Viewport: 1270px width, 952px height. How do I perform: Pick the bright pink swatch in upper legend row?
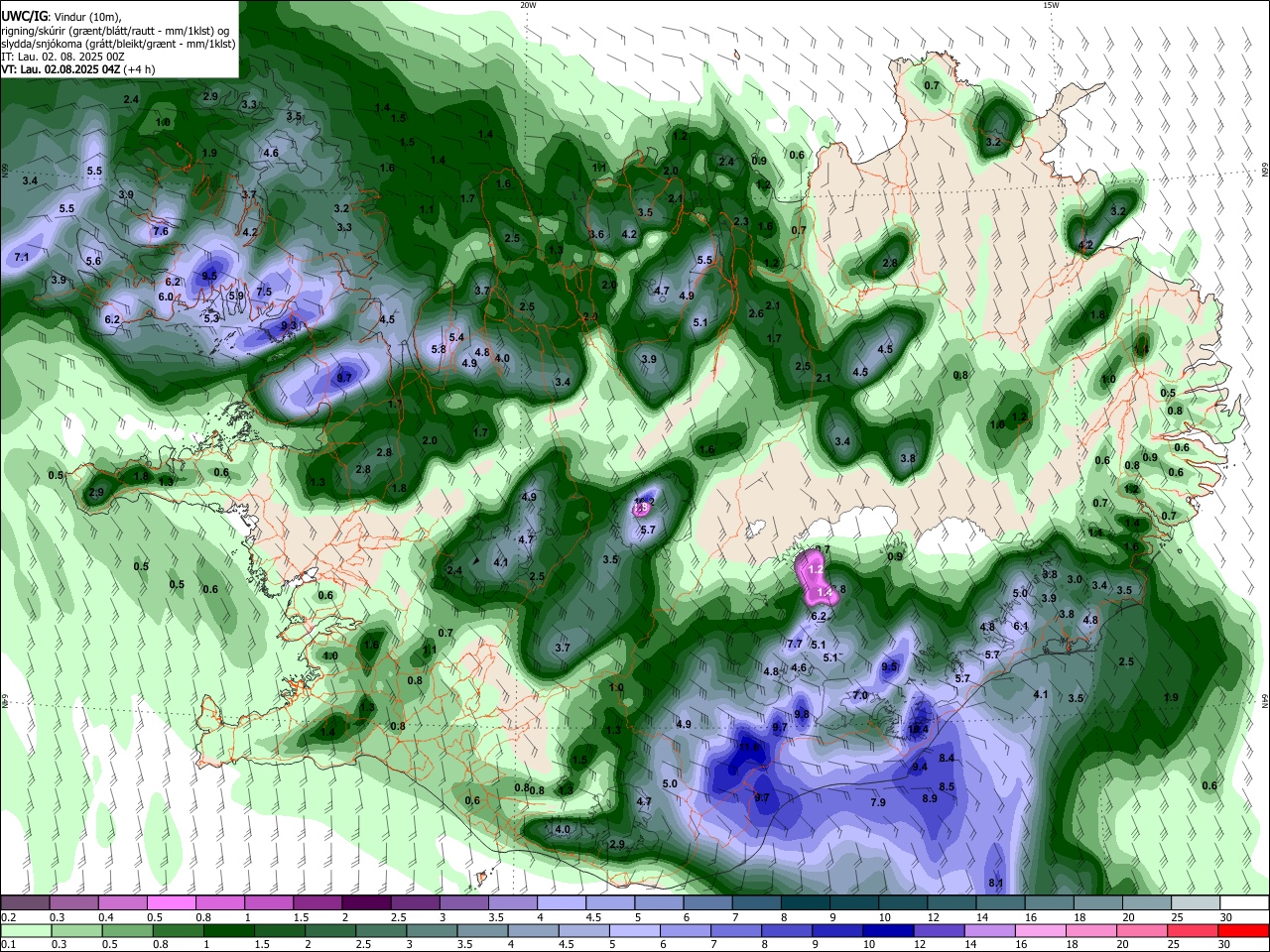click(171, 902)
